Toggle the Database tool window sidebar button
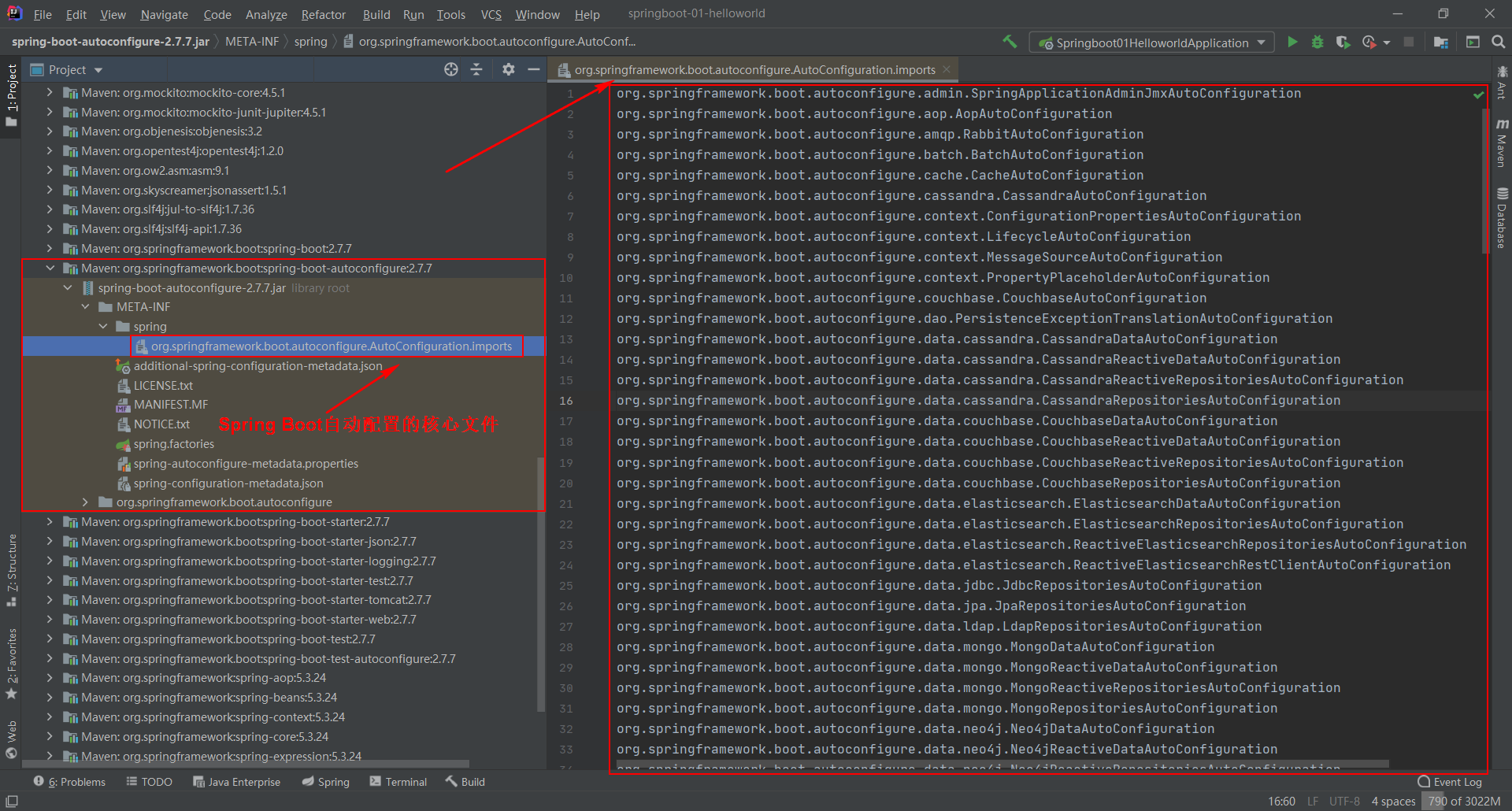This screenshot has height=811, width=1512. pos(1502,218)
